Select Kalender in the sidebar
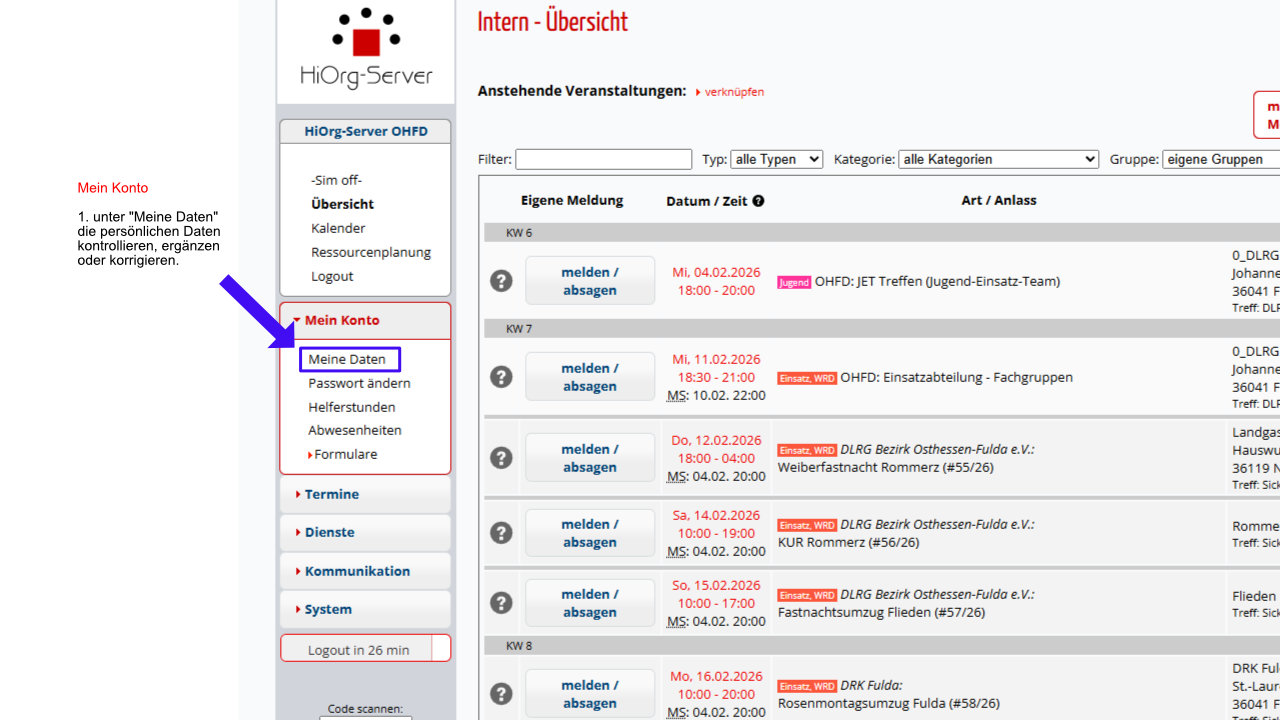Image resolution: width=1280 pixels, height=720 pixels. tap(338, 228)
